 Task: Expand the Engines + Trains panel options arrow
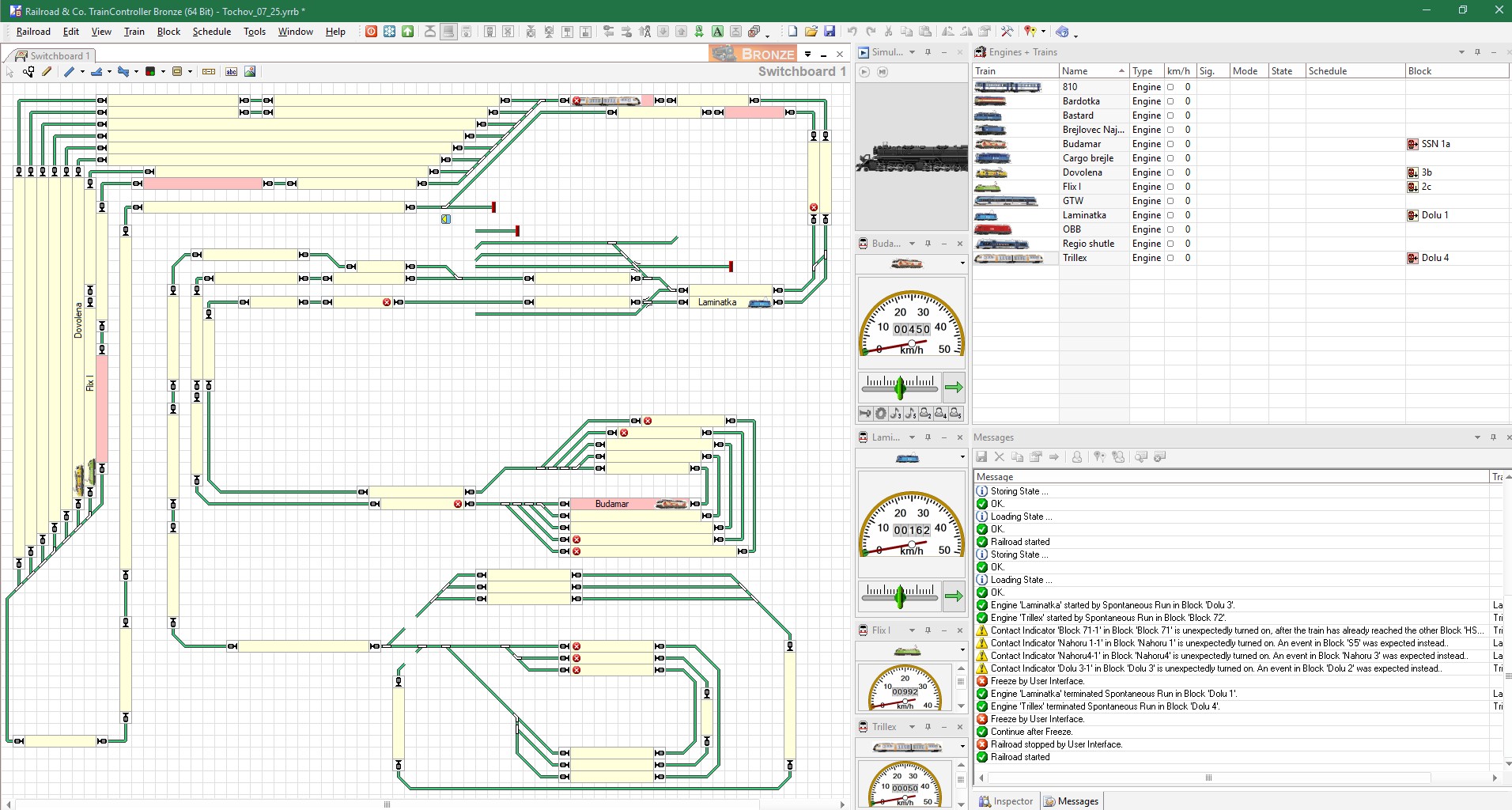tap(1461, 52)
